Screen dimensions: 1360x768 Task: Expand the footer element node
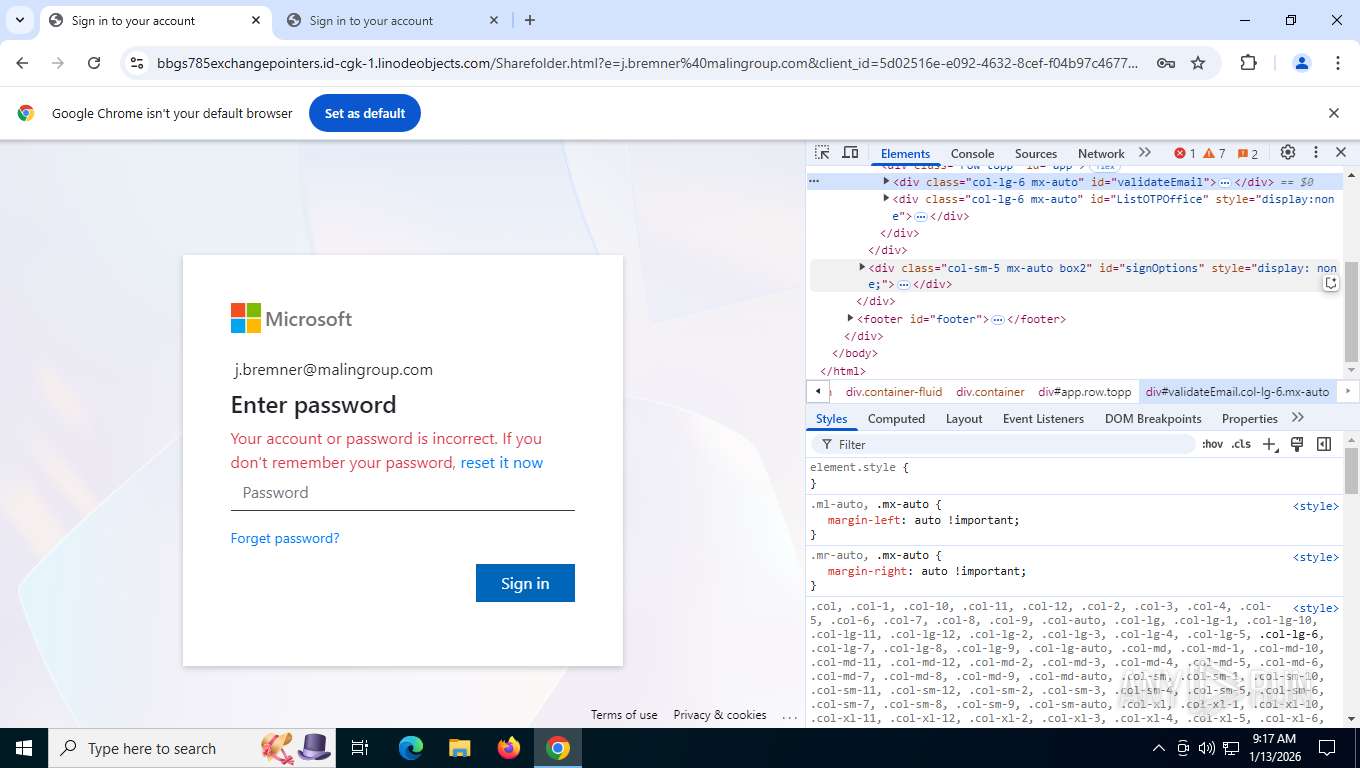pyautogui.click(x=850, y=318)
